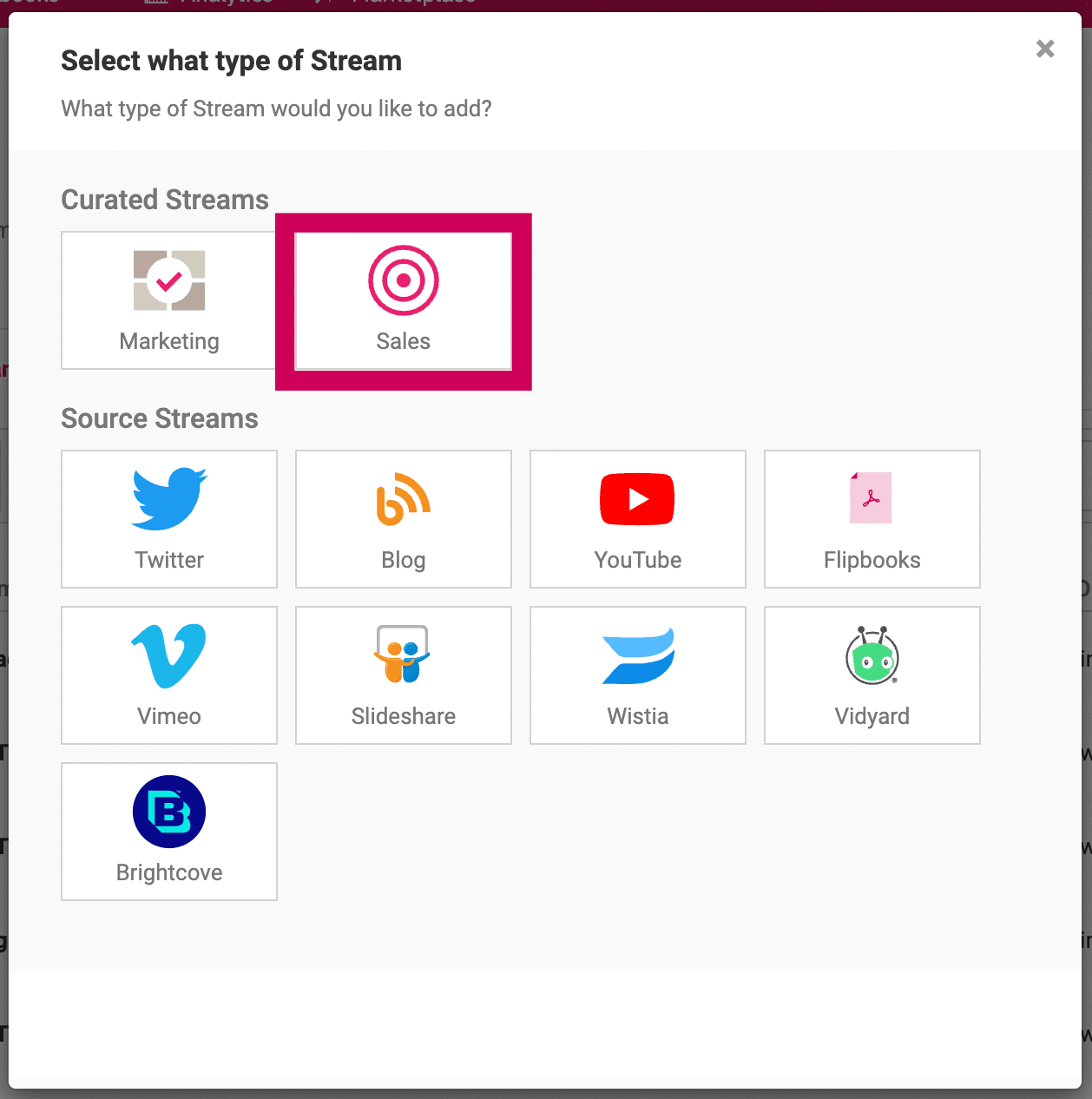Click the Twitter label
Screen dimensions: 1092x1099
(169, 560)
